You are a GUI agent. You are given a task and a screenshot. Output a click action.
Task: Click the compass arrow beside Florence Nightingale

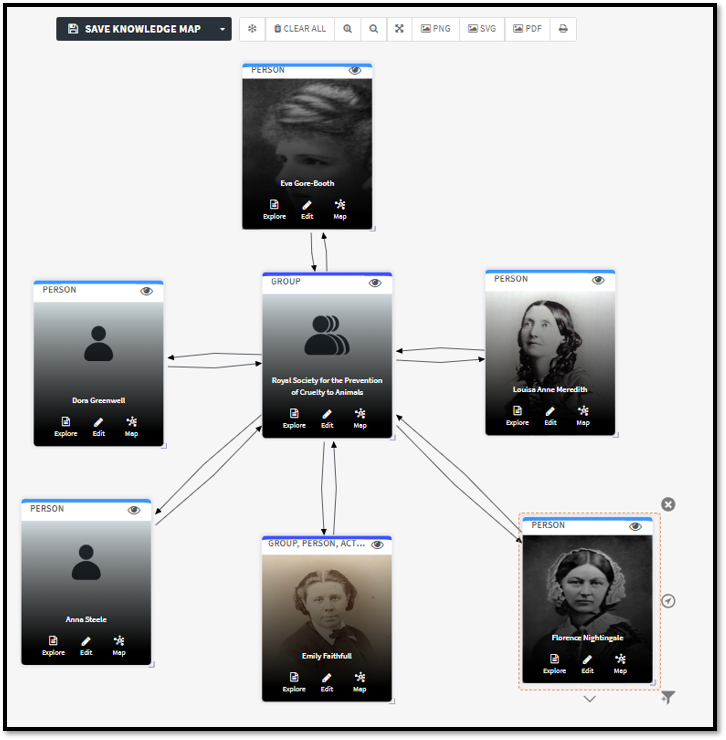(x=669, y=601)
